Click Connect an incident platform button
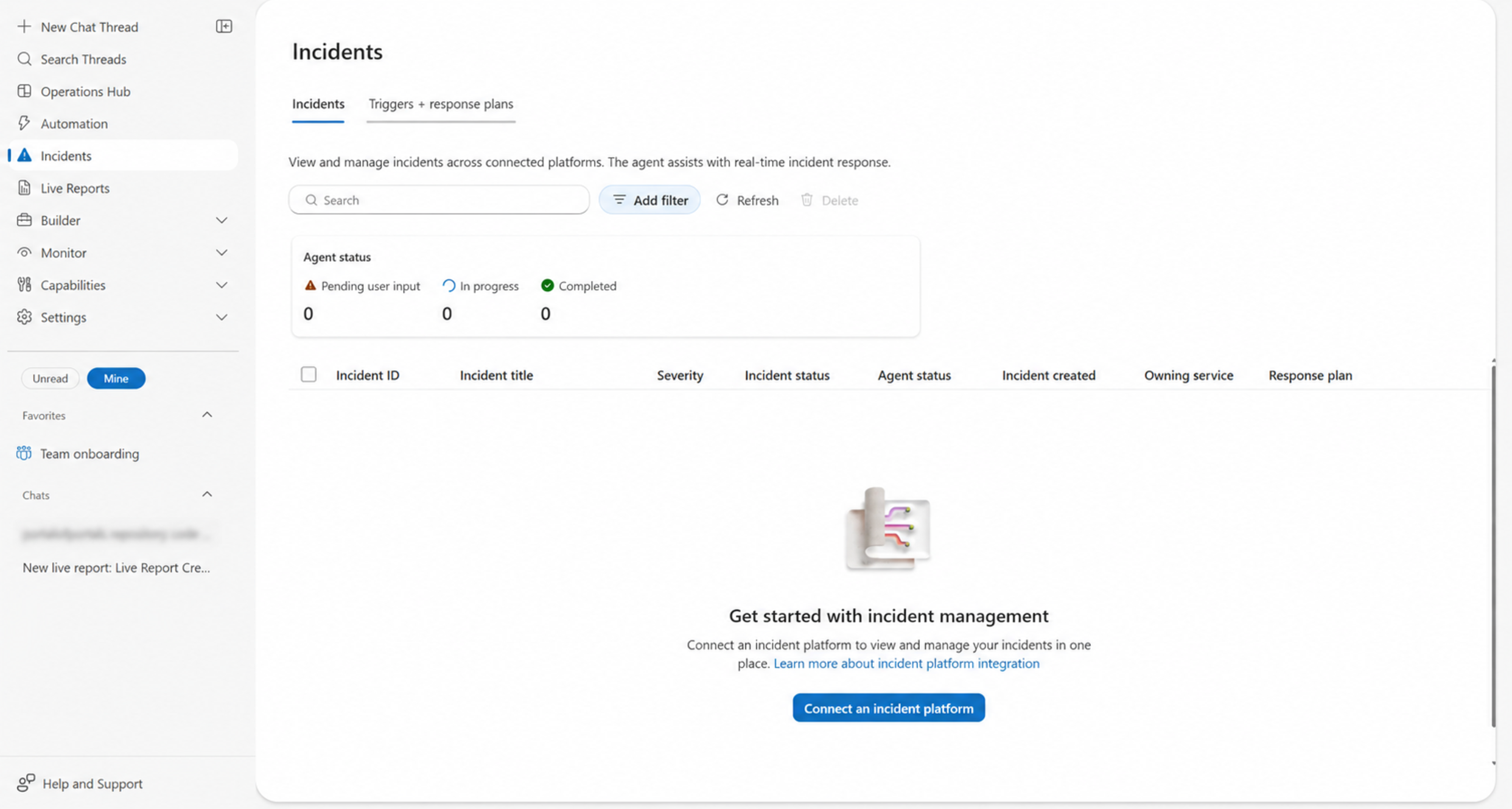 click(x=889, y=708)
